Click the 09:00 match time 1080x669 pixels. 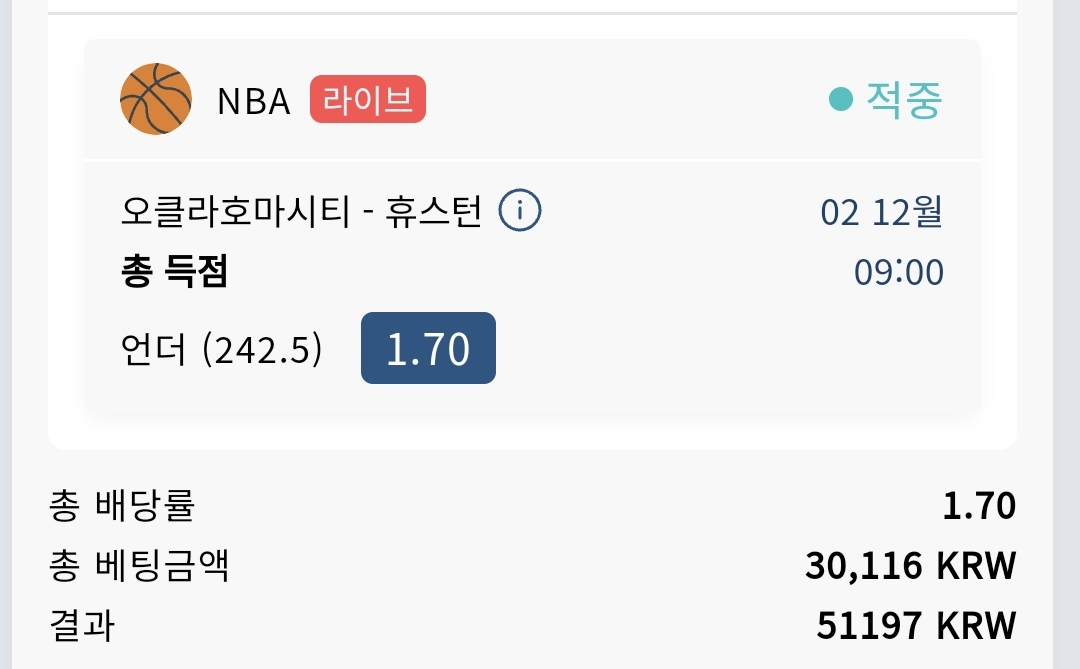[899, 272]
